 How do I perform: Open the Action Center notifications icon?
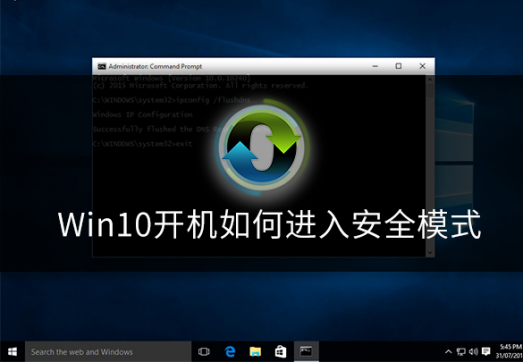click(486, 351)
